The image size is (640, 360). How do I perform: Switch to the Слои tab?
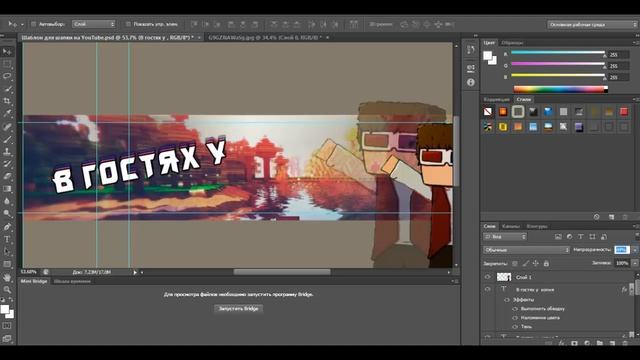pyautogui.click(x=489, y=226)
